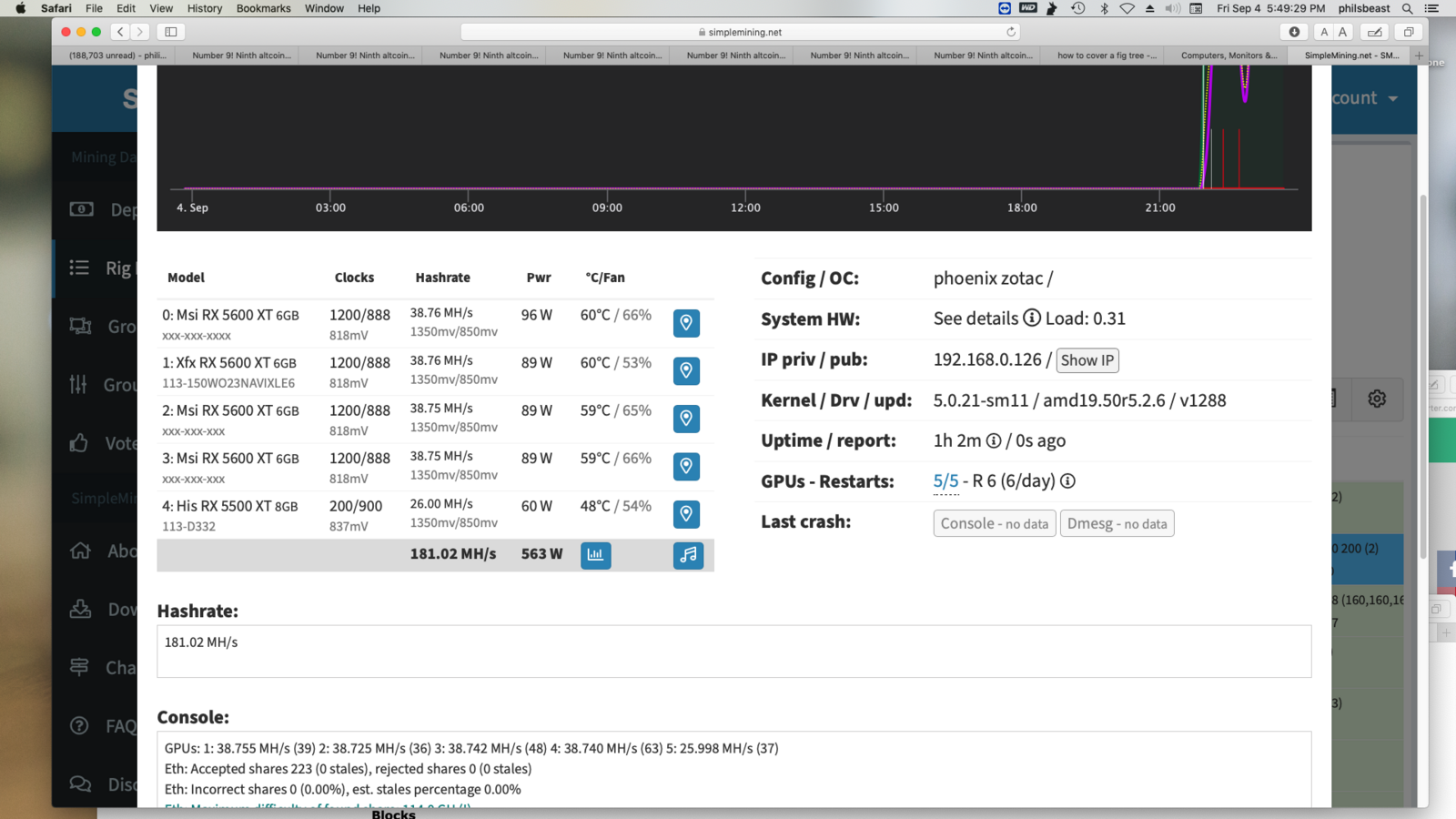This screenshot has width=1456, height=819.
Task: Expand the account dropdown arrow
Action: coord(1393,98)
